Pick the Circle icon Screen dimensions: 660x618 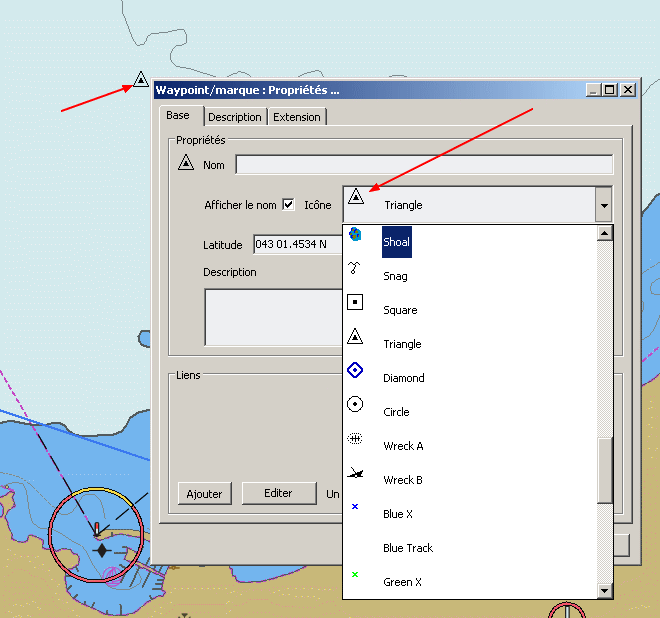[355, 404]
